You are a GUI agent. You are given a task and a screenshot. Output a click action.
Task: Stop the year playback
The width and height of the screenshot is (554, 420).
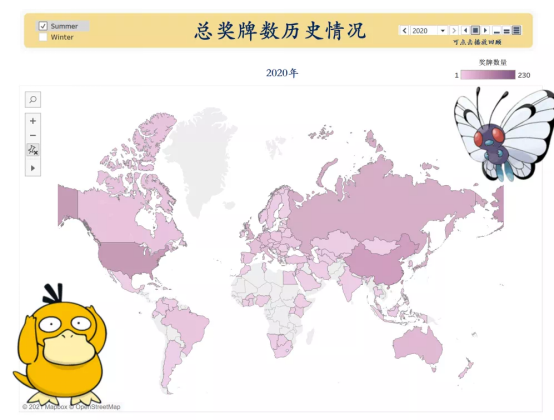476,31
